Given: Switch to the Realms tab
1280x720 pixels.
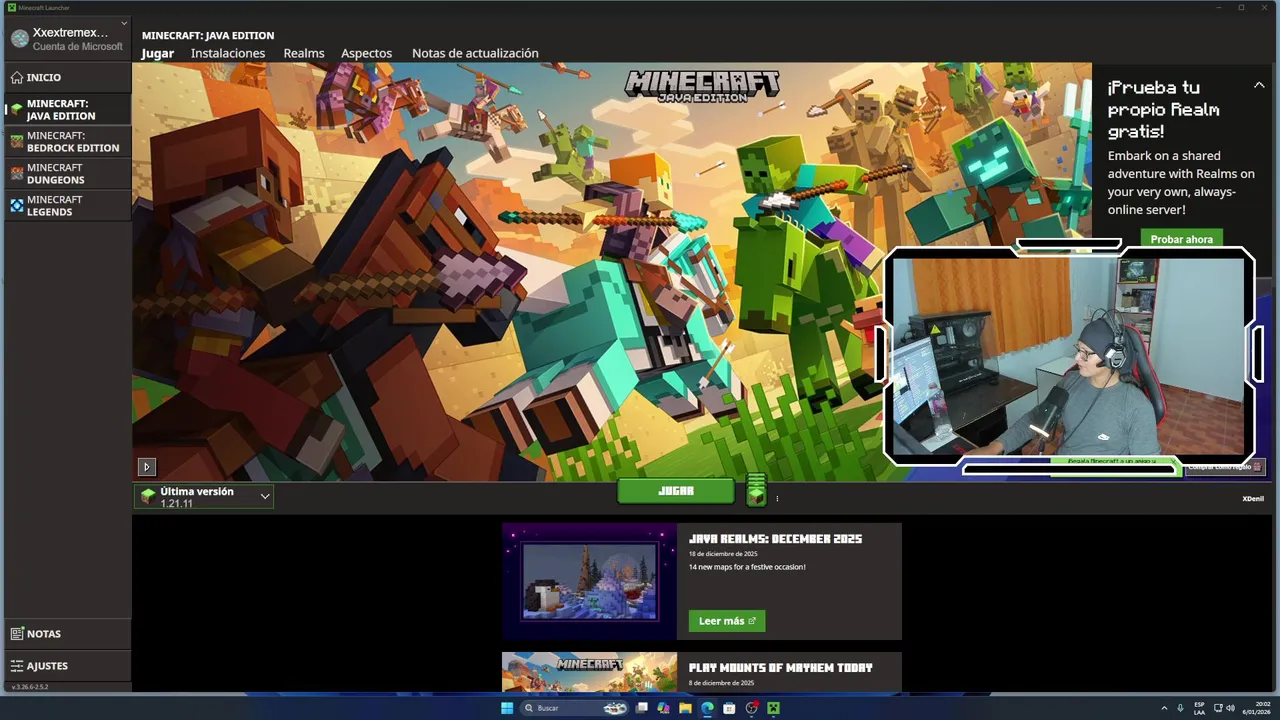Looking at the screenshot, I should (x=304, y=53).
